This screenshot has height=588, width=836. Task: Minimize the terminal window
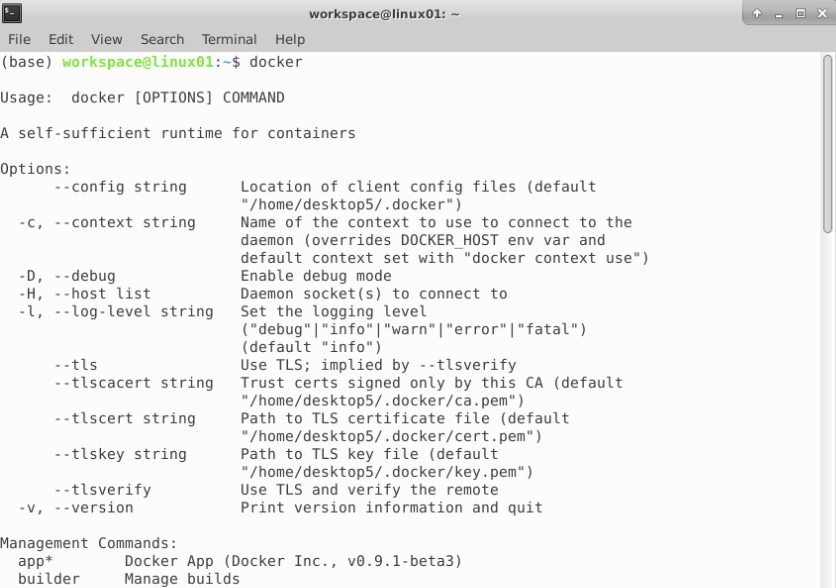(778, 14)
